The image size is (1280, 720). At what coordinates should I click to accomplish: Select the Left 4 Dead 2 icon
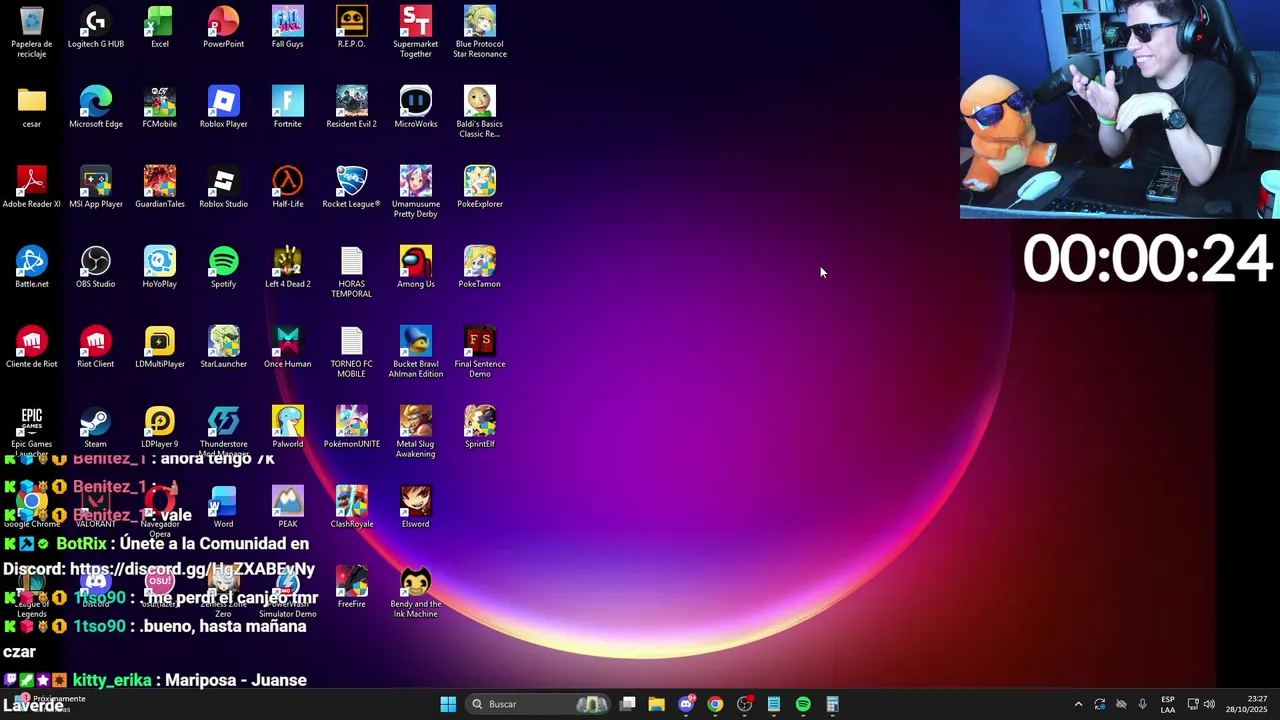(288, 268)
